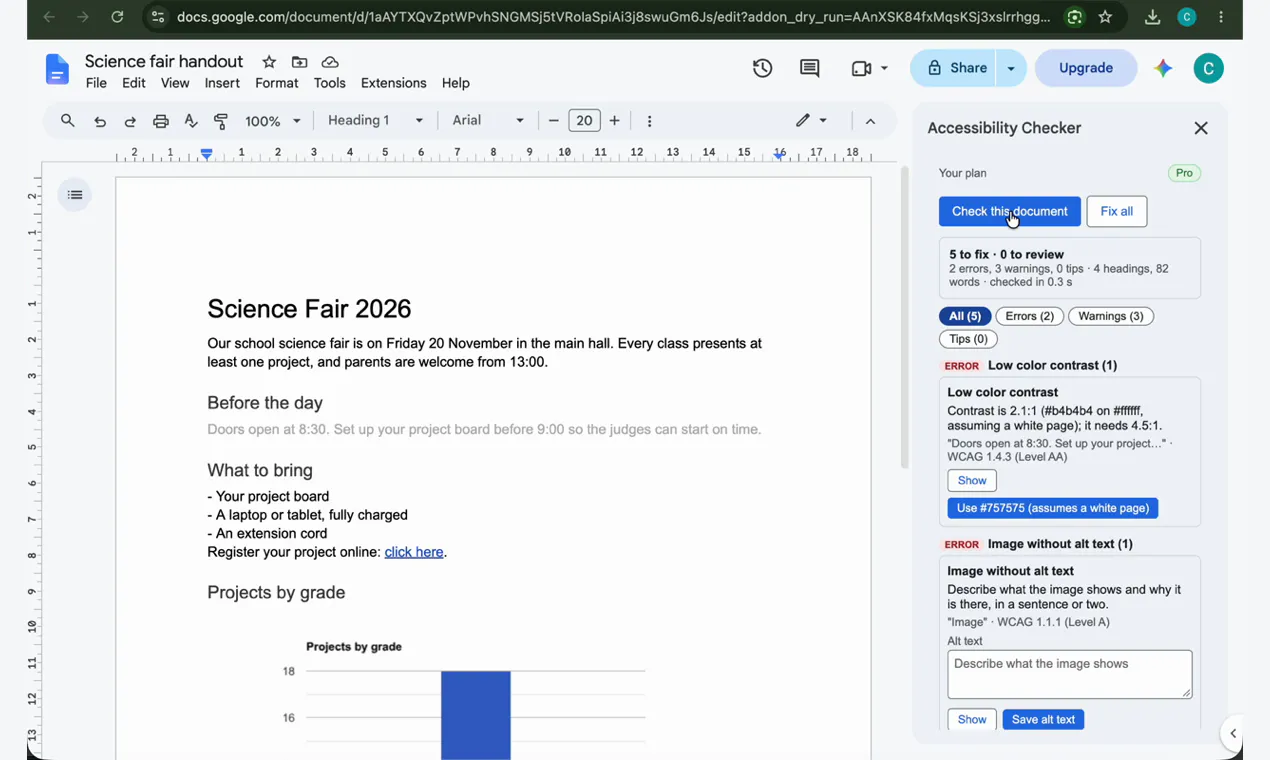The width and height of the screenshot is (1270, 760).
Task: Open the Format menu
Action: (x=277, y=83)
